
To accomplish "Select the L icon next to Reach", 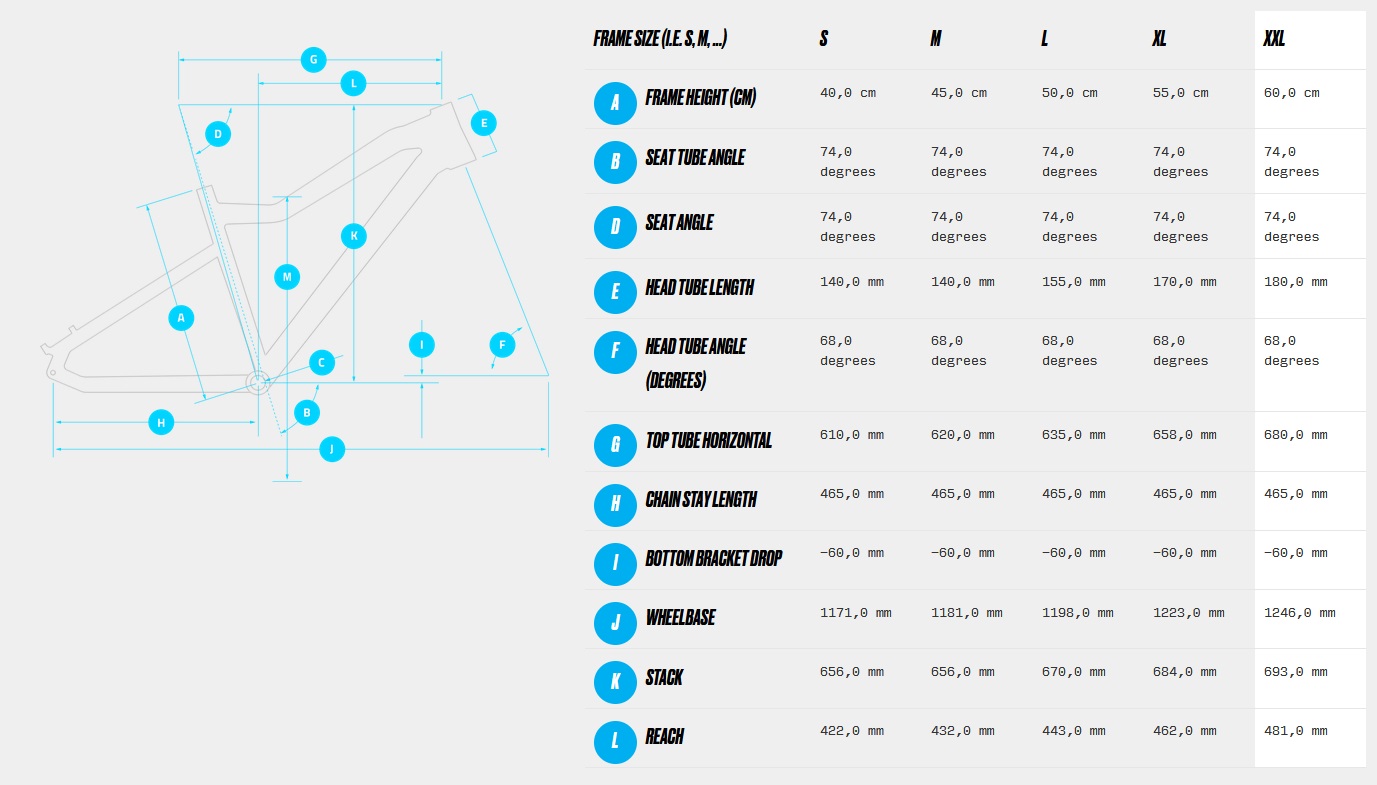I will point(615,741).
